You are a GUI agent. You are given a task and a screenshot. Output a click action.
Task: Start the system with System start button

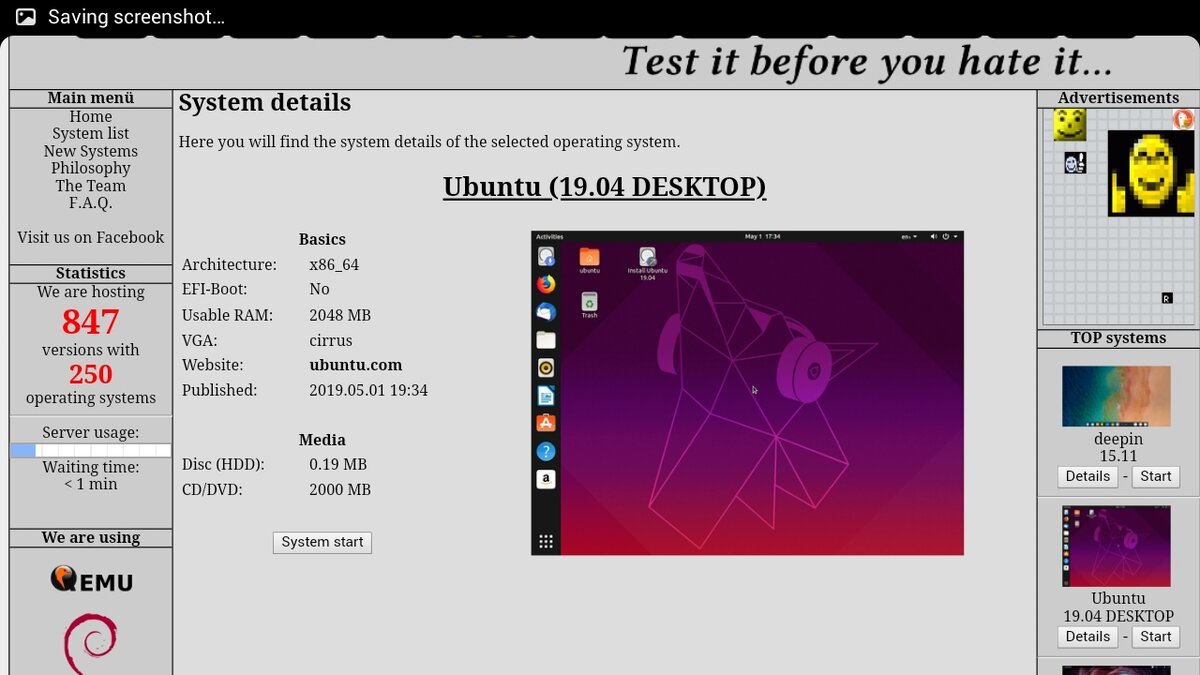tap(322, 542)
